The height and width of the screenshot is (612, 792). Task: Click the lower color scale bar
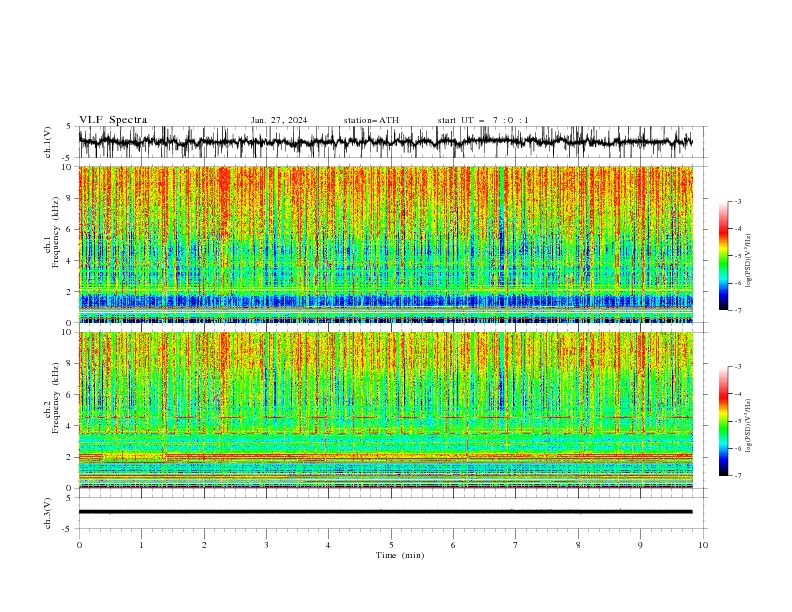pyautogui.click(x=723, y=421)
